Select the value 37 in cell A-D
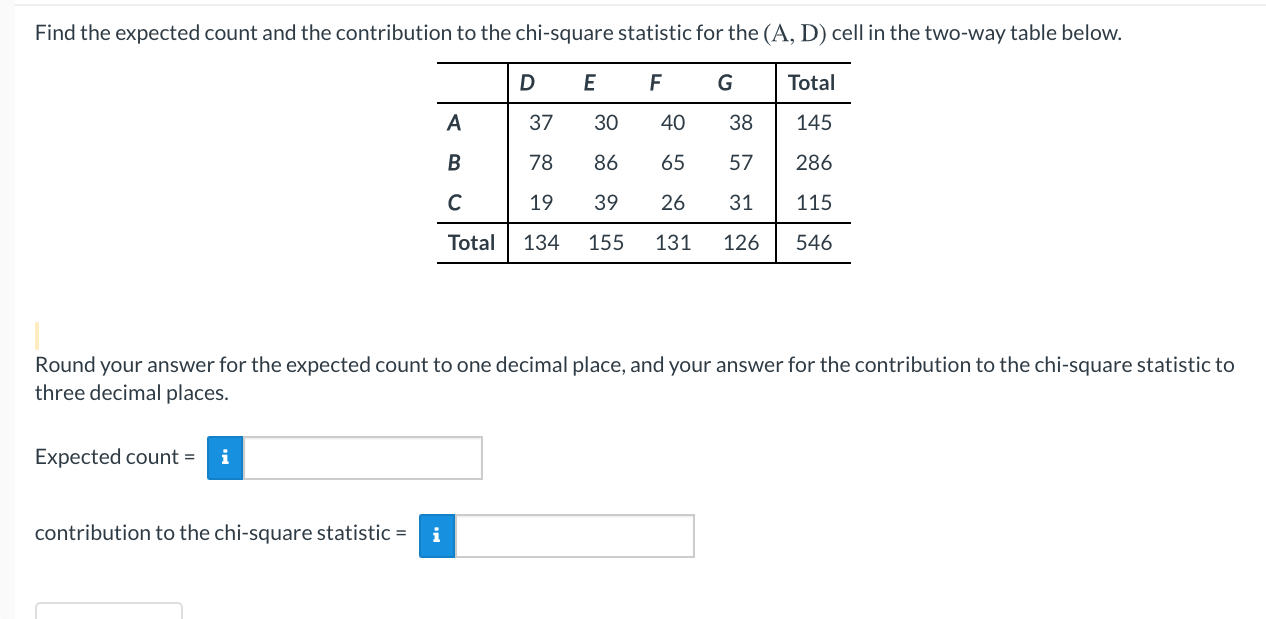This screenshot has height=619, width=1266. tap(540, 122)
